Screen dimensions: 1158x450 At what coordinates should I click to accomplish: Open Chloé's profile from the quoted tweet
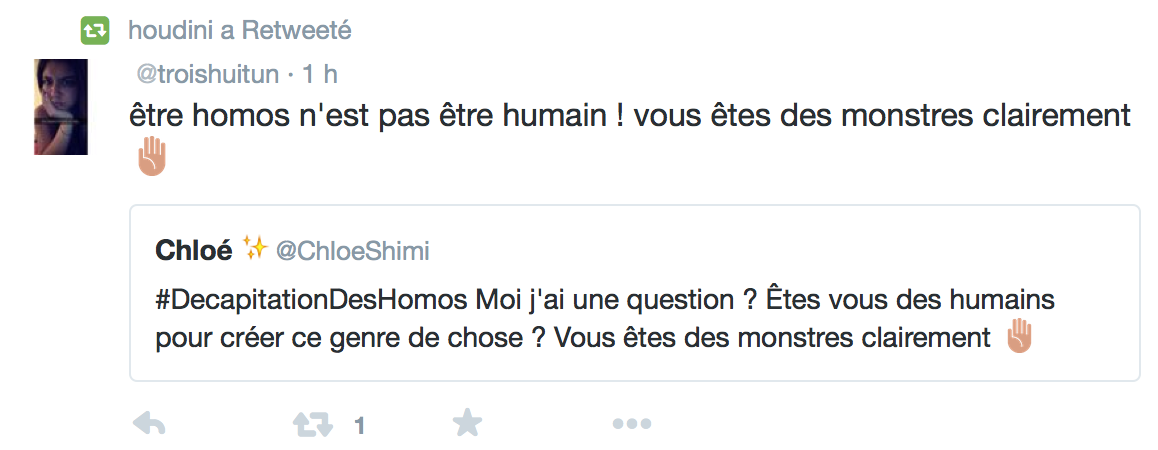(x=193, y=250)
